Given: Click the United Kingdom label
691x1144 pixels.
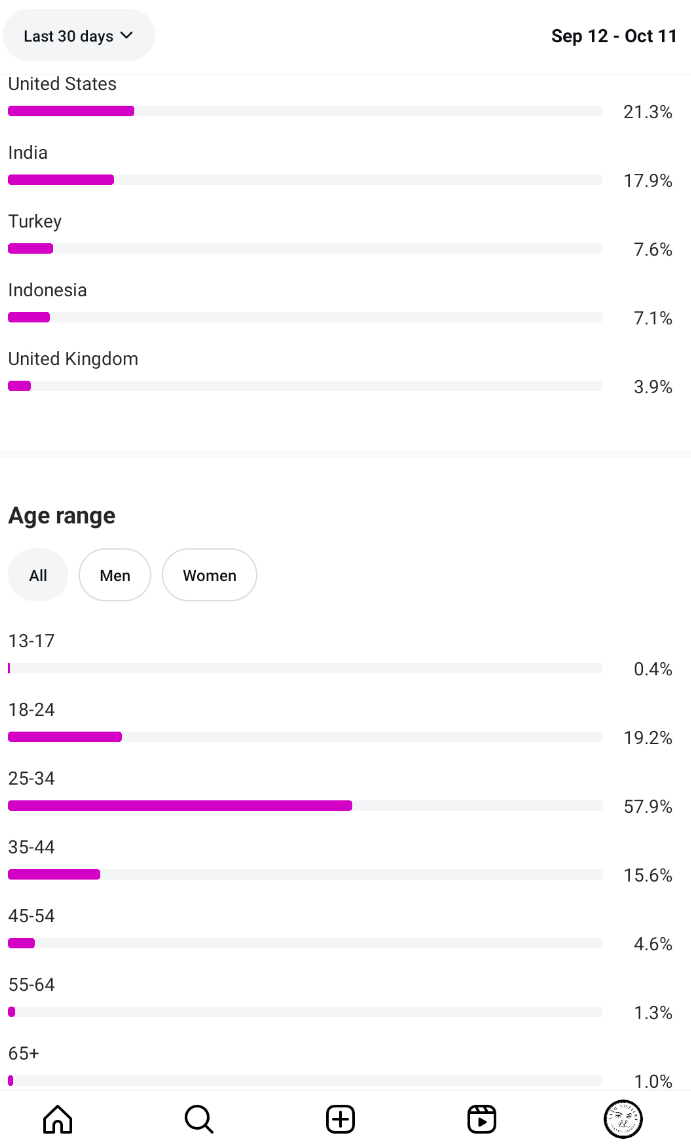Looking at the screenshot, I should [x=73, y=359].
